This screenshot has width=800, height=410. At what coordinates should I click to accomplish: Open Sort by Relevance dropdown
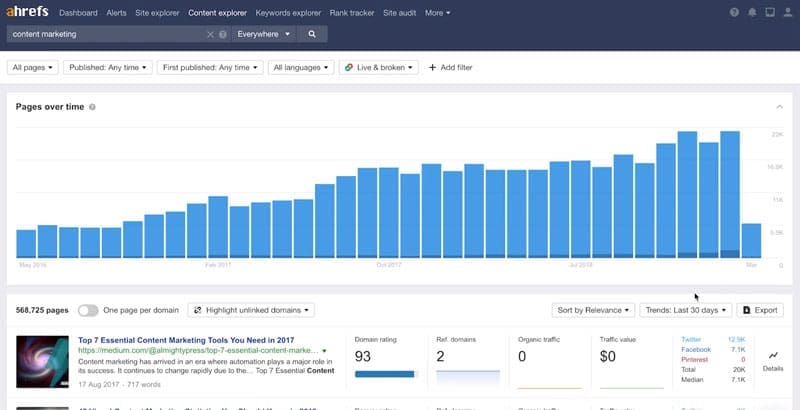[593, 310]
